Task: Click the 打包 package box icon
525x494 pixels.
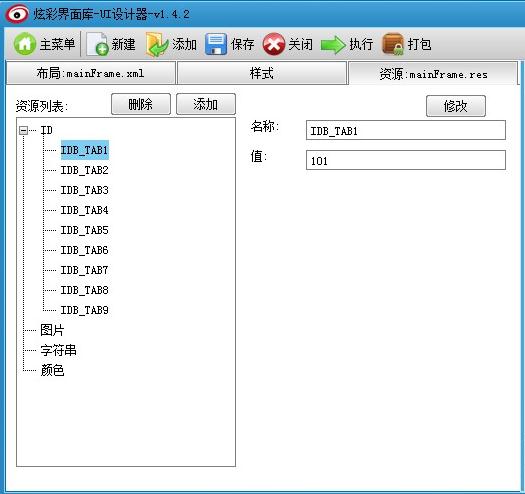Action: point(393,44)
